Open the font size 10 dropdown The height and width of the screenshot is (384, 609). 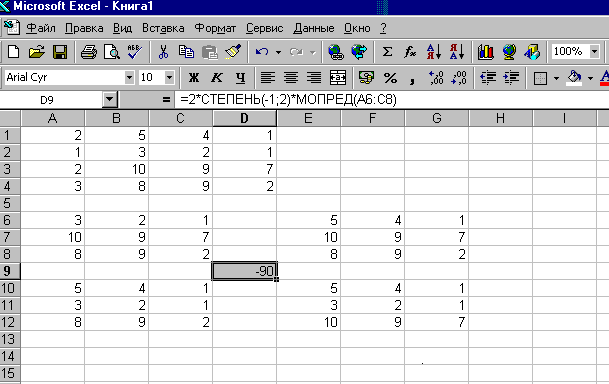[169, 78]
